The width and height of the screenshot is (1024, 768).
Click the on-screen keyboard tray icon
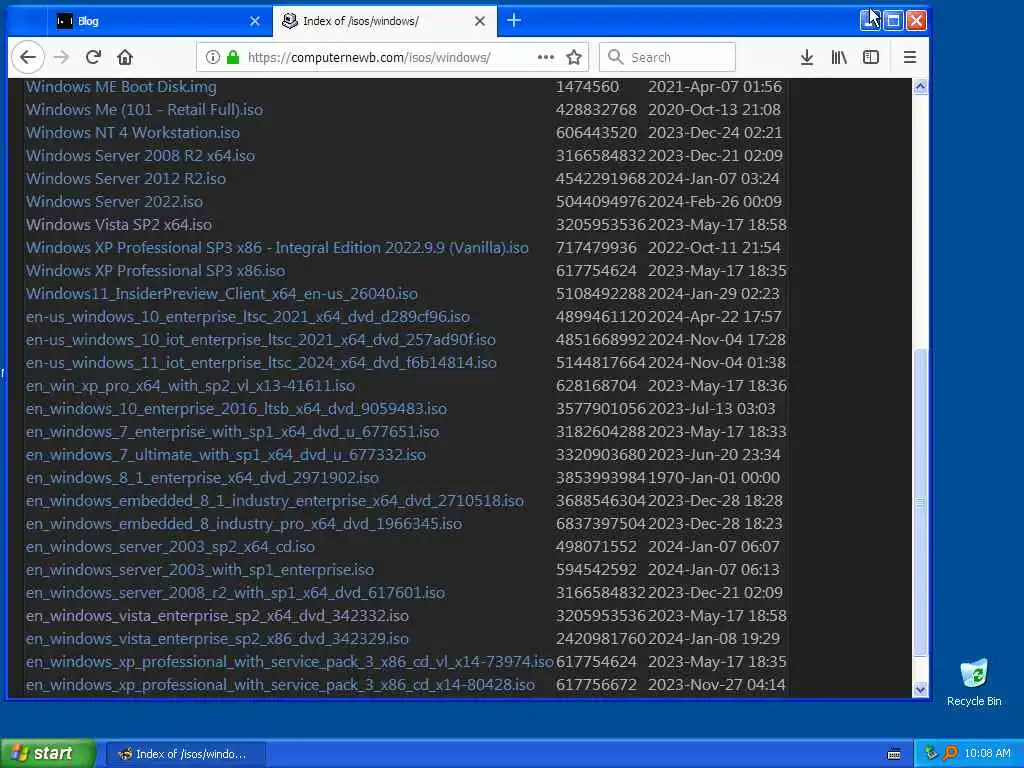pos(894,754)
